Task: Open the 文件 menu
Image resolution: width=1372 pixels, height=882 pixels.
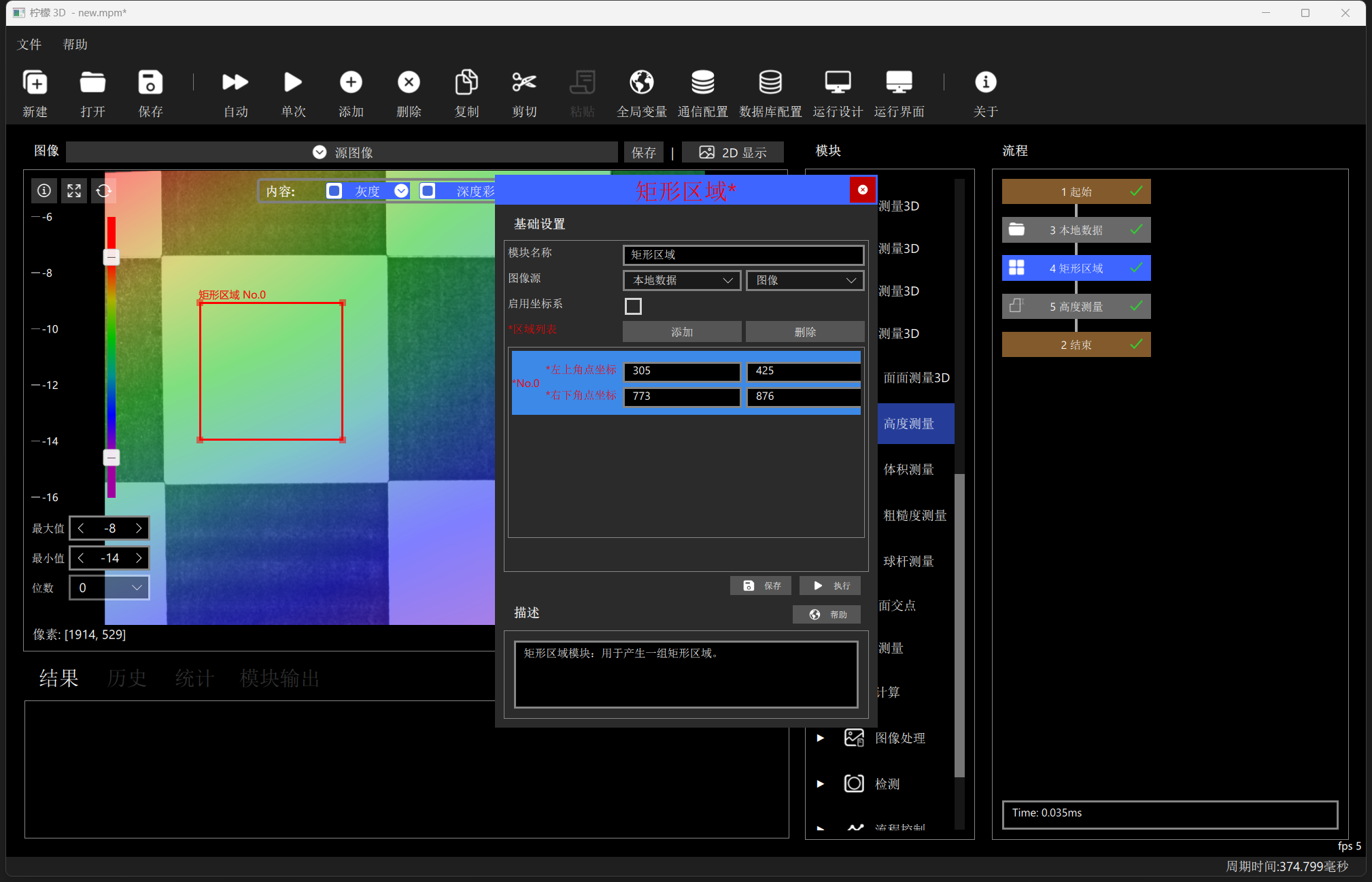Action: pos(29,44)
